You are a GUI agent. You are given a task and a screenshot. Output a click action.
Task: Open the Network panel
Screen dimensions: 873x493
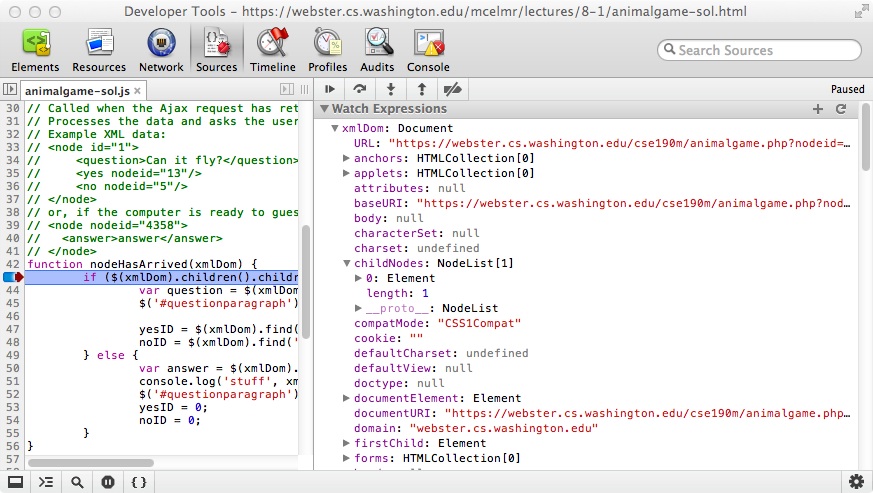click(x=161, y=51)
